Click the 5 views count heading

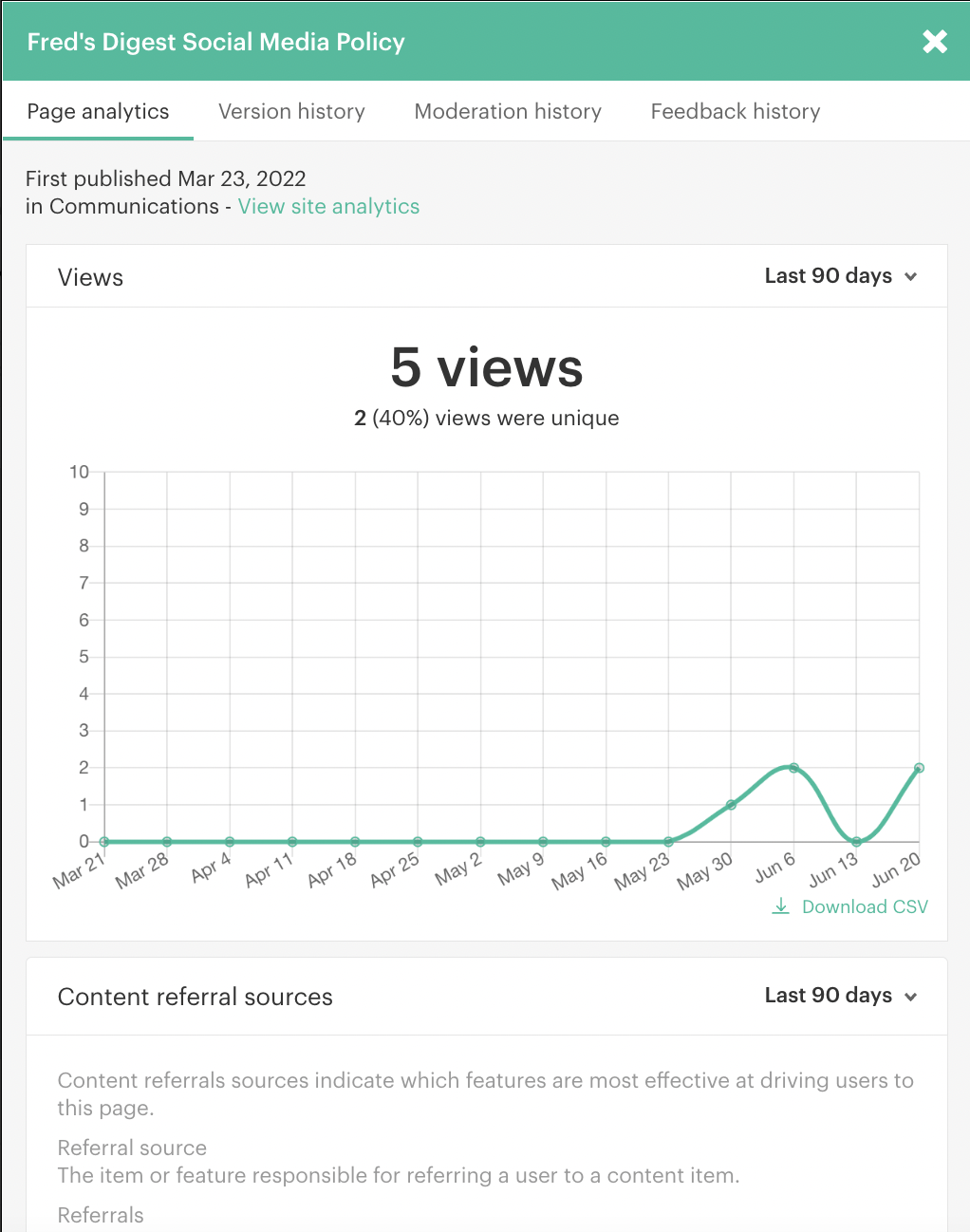[x=486, y=368]
